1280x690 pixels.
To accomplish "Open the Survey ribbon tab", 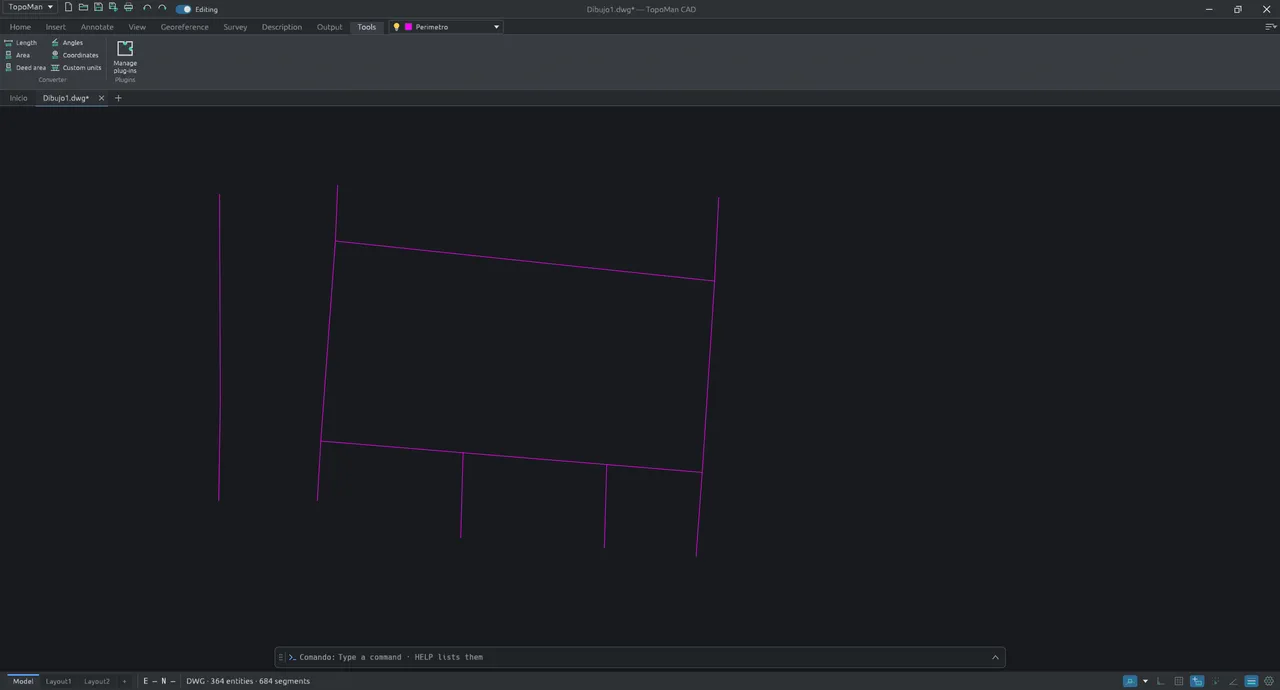I will point(235,27).
